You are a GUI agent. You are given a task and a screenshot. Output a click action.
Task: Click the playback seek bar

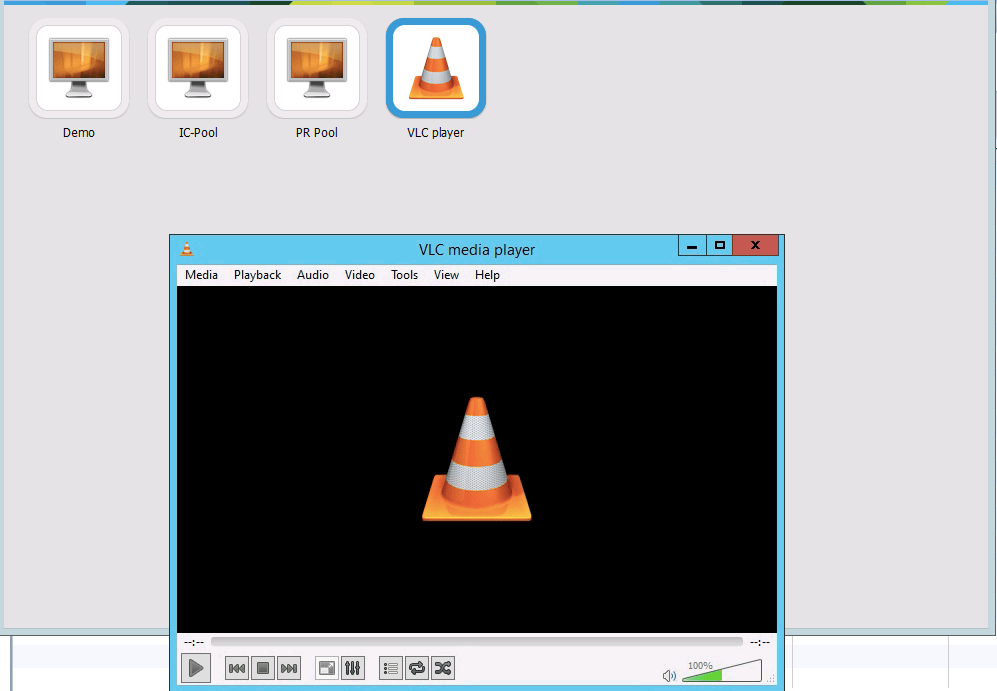(476, 642)
